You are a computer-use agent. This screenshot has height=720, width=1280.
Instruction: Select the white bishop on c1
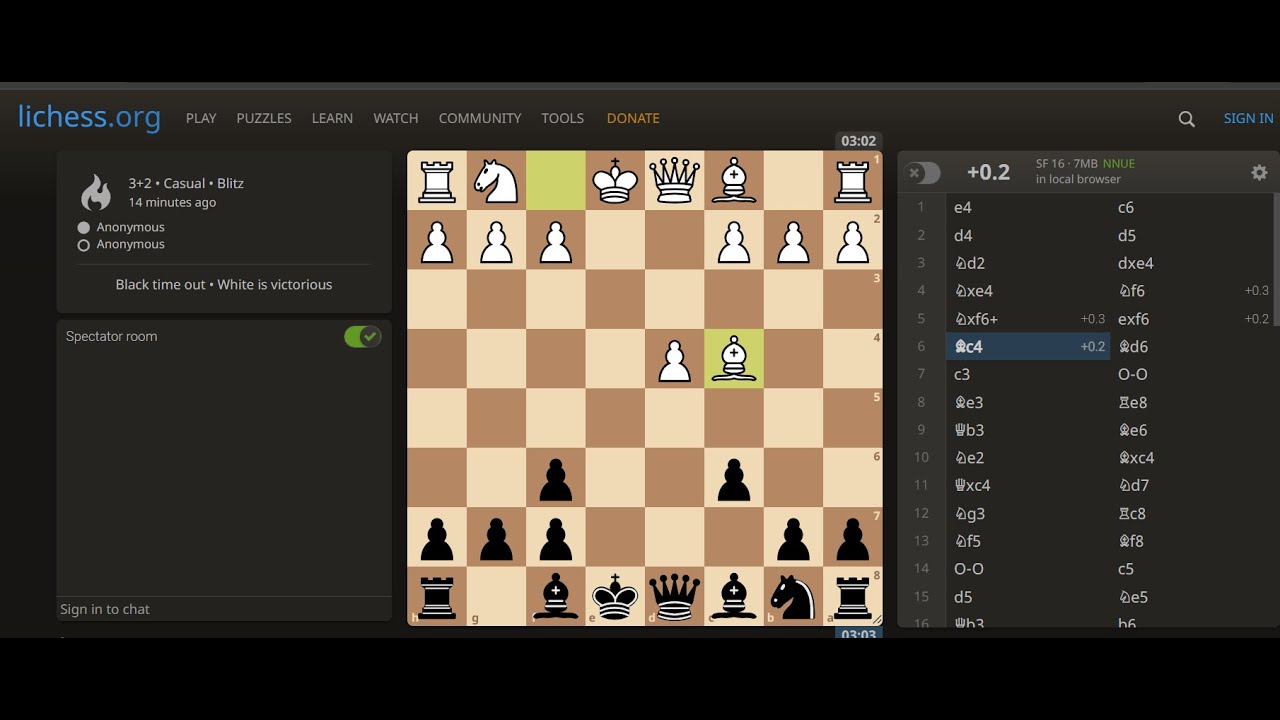(734, 181)
